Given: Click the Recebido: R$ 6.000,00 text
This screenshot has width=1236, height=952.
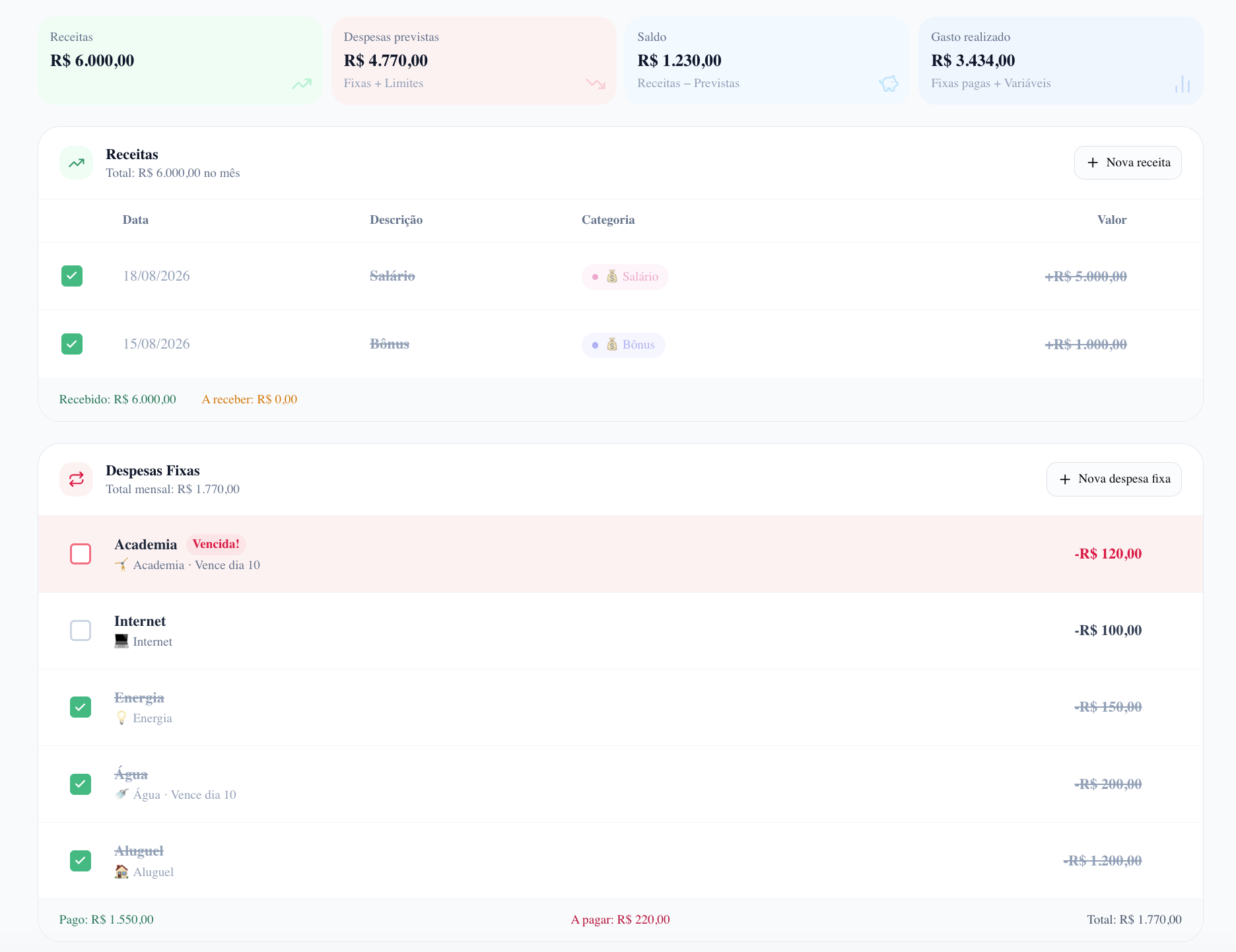Looking at the screenshot, I should pos(118,399).
